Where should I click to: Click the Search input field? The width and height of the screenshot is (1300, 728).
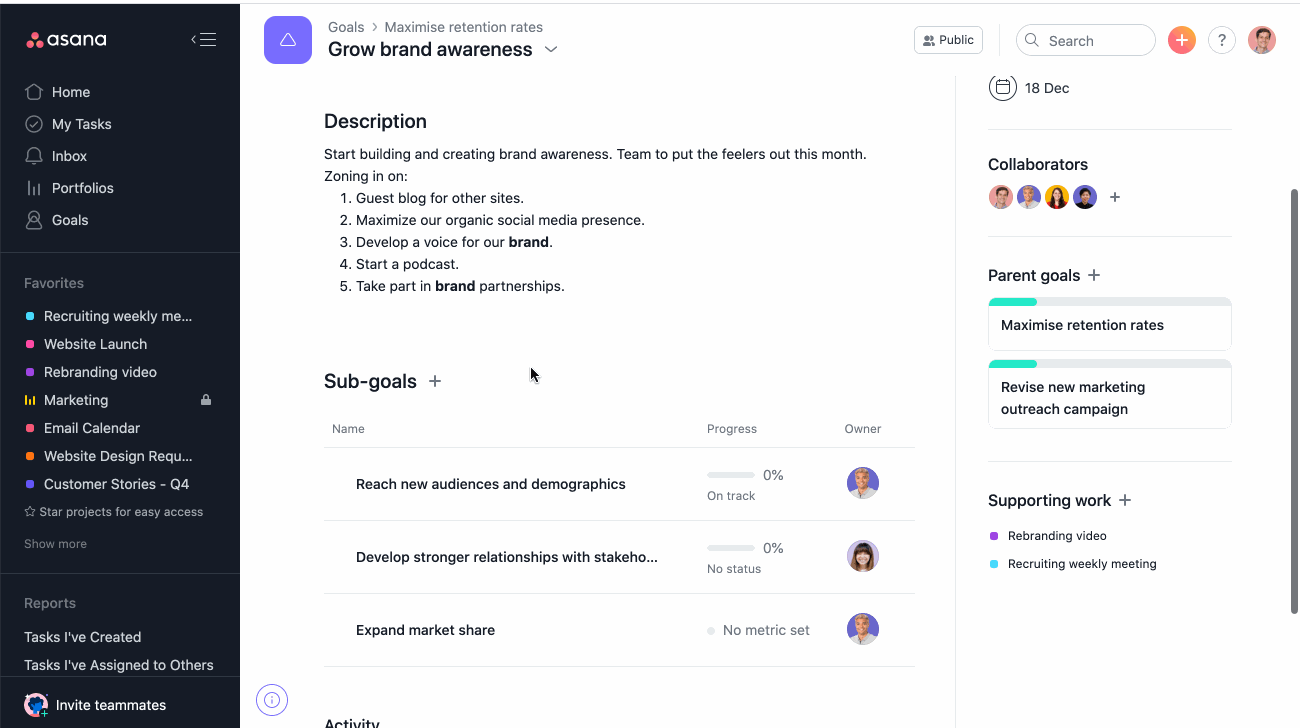(1086, 40)
